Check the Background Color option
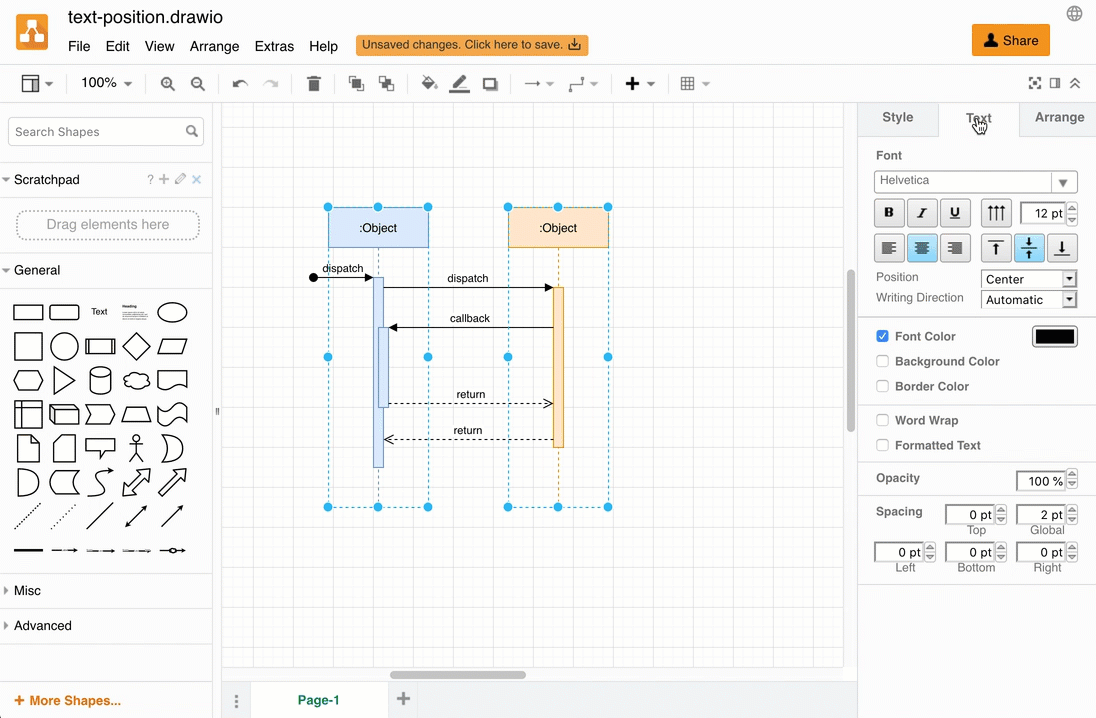The width and height of the screenshot is (1096, 718). [882, 361]
